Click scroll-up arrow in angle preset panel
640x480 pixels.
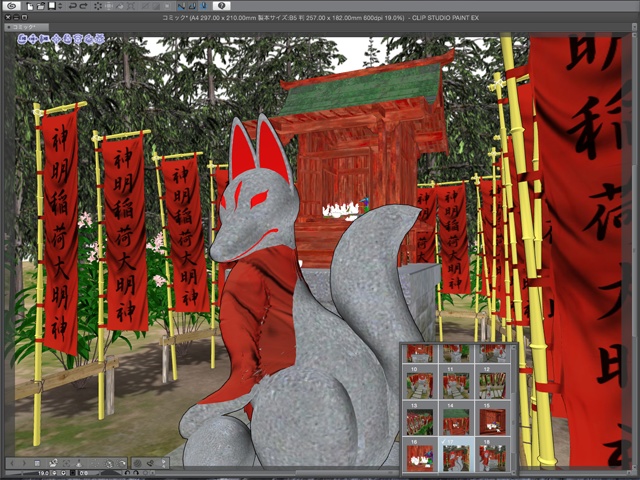pos(514,348)
